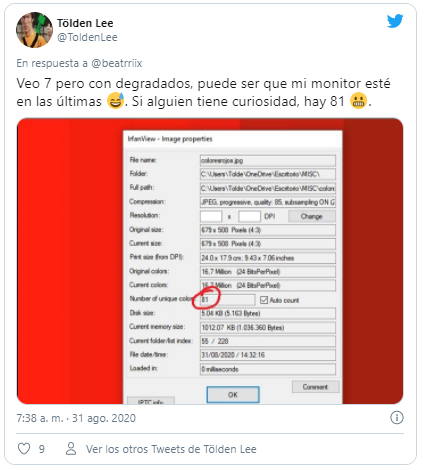Click the IPTC info button
The height and width of the screenshot is (470, 430).
pyautogui.click(x=151, y=401)
